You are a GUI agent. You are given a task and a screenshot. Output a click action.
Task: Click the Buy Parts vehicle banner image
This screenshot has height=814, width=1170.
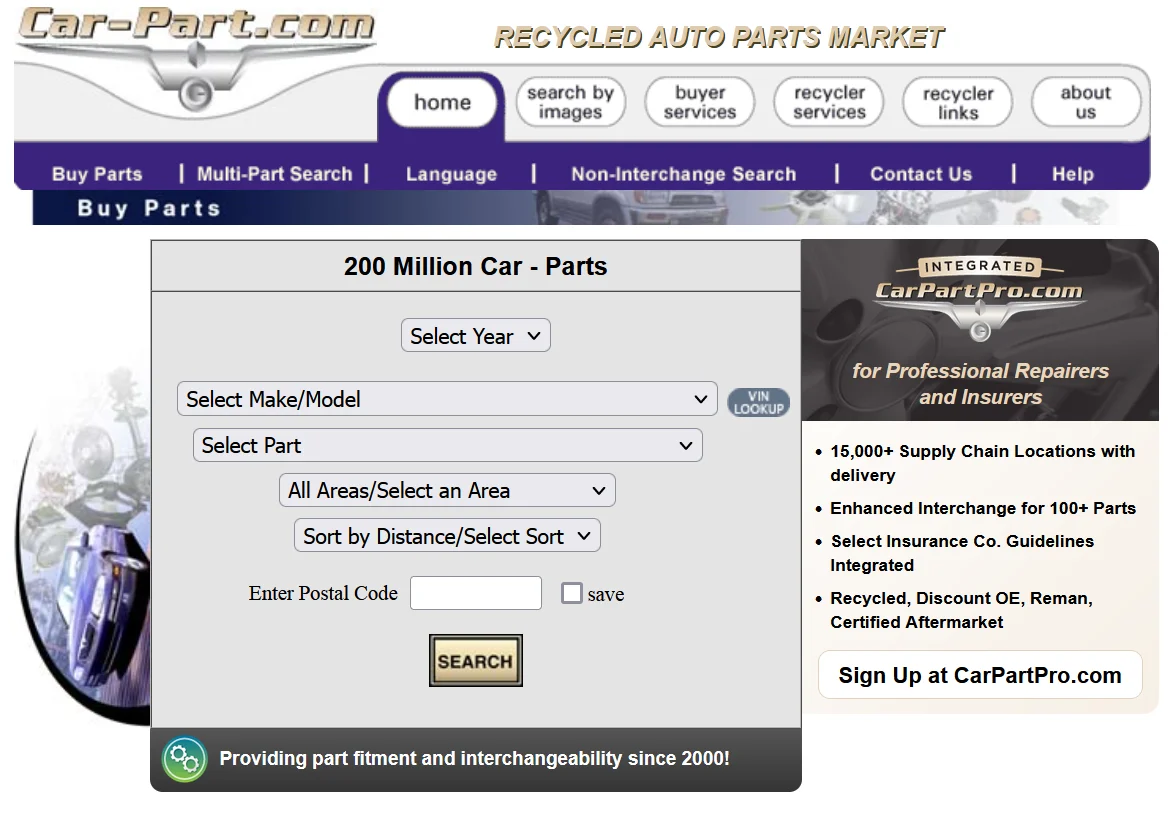(x=575, y=207)
